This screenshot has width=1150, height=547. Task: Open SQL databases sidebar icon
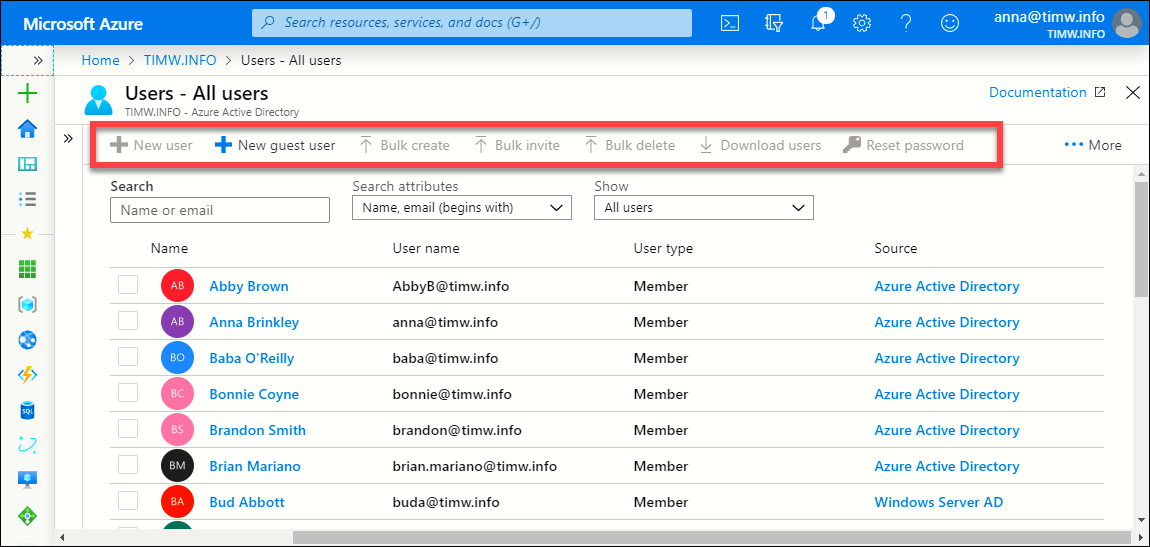(28, 411)
